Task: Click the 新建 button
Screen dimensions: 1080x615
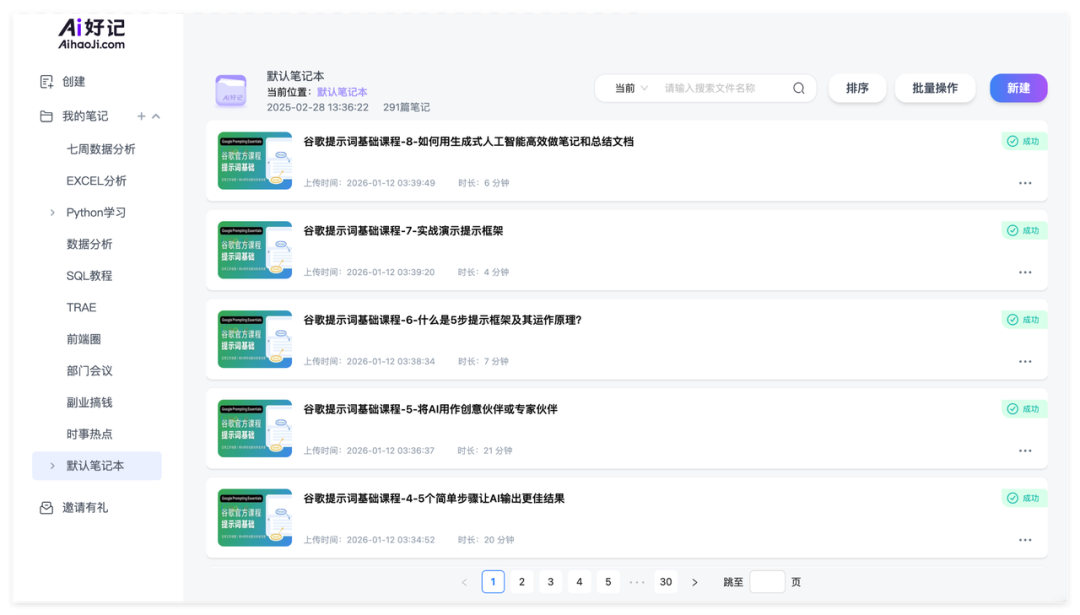Action: point(1018,88)
